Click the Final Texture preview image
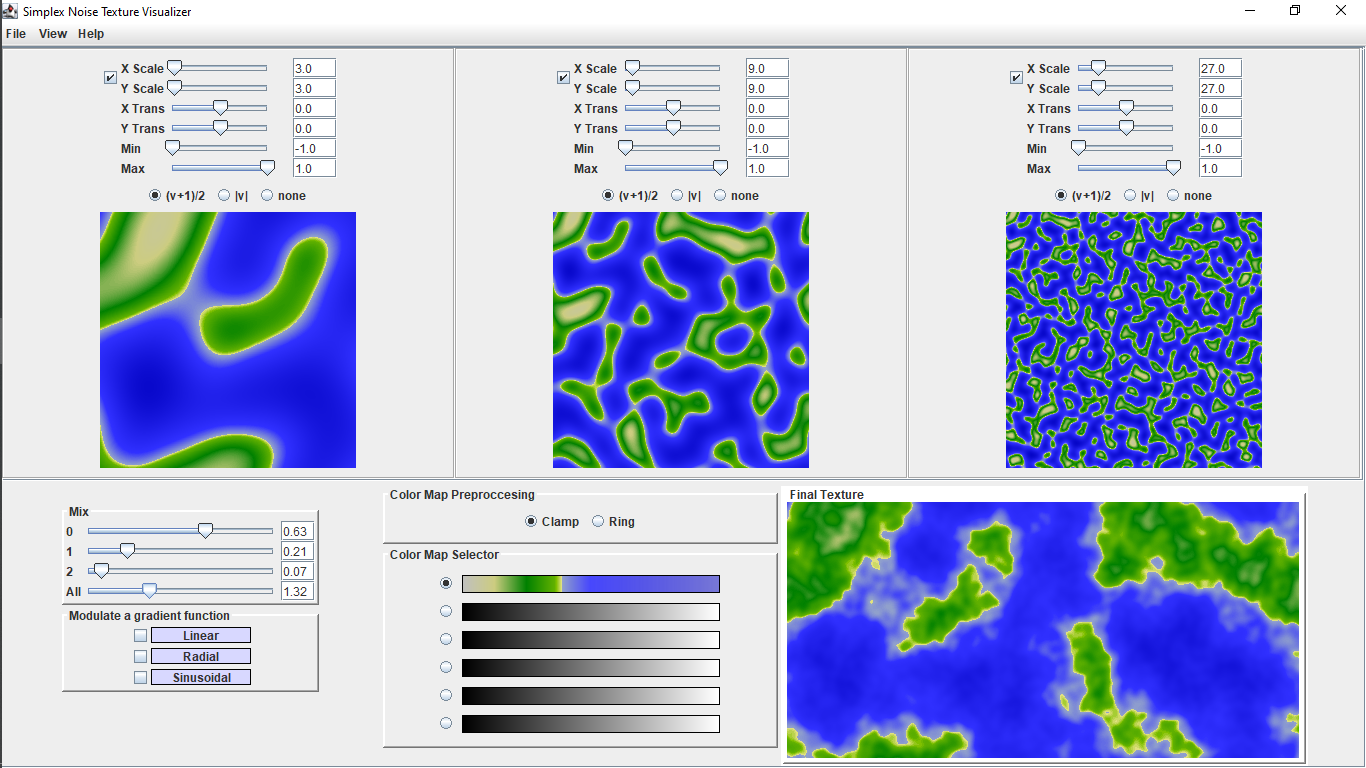This screenshot has width=1366, height=768. pos(1043,630)
